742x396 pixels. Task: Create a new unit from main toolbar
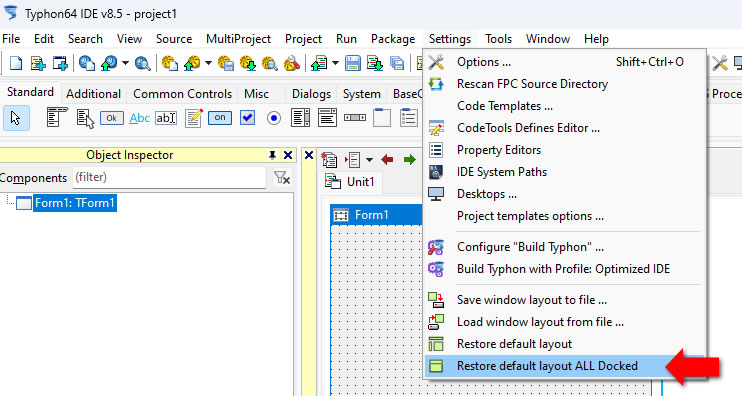(x=38, y=62)
